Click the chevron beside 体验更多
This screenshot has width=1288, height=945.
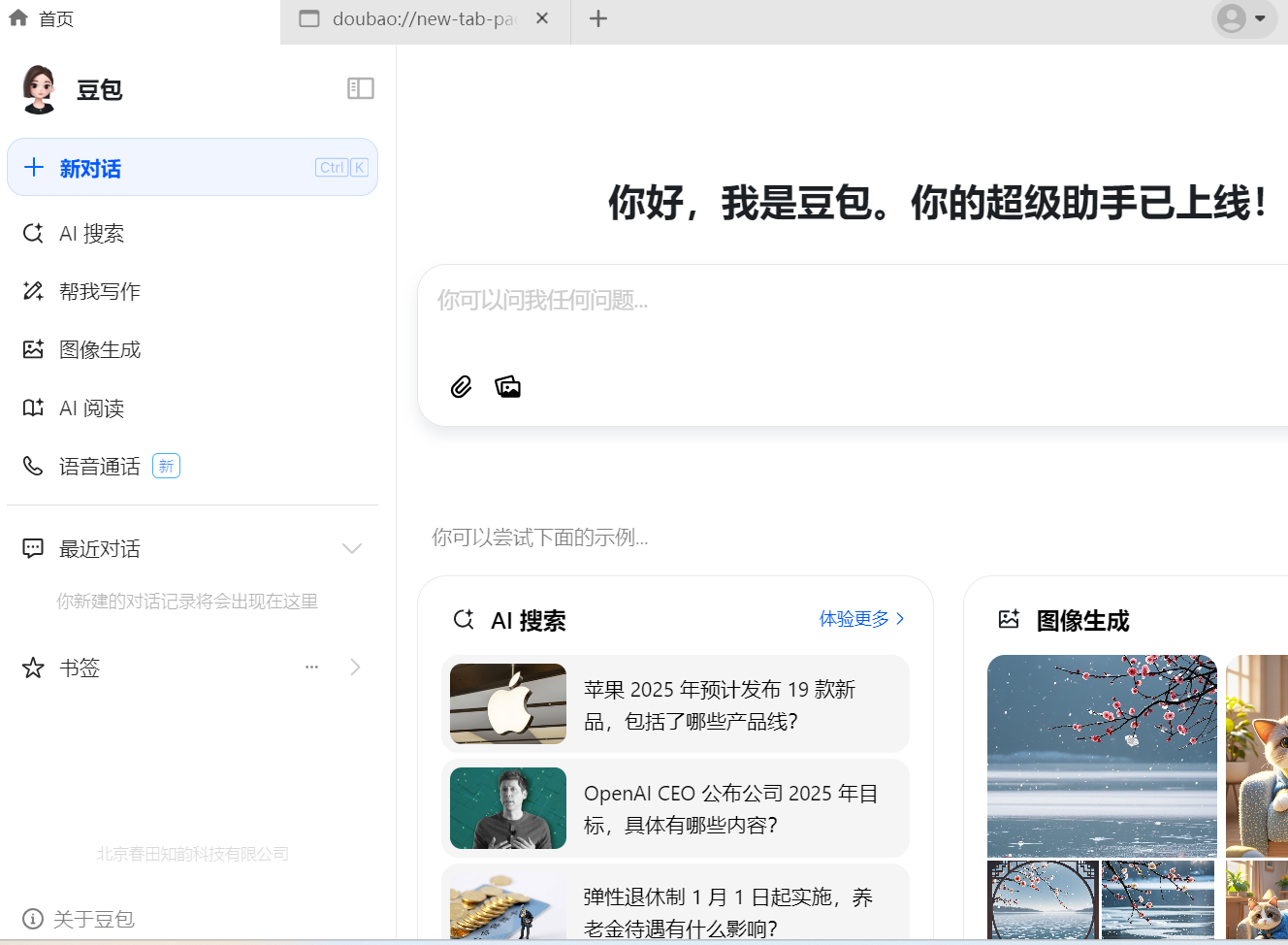[x=900, y=618]
